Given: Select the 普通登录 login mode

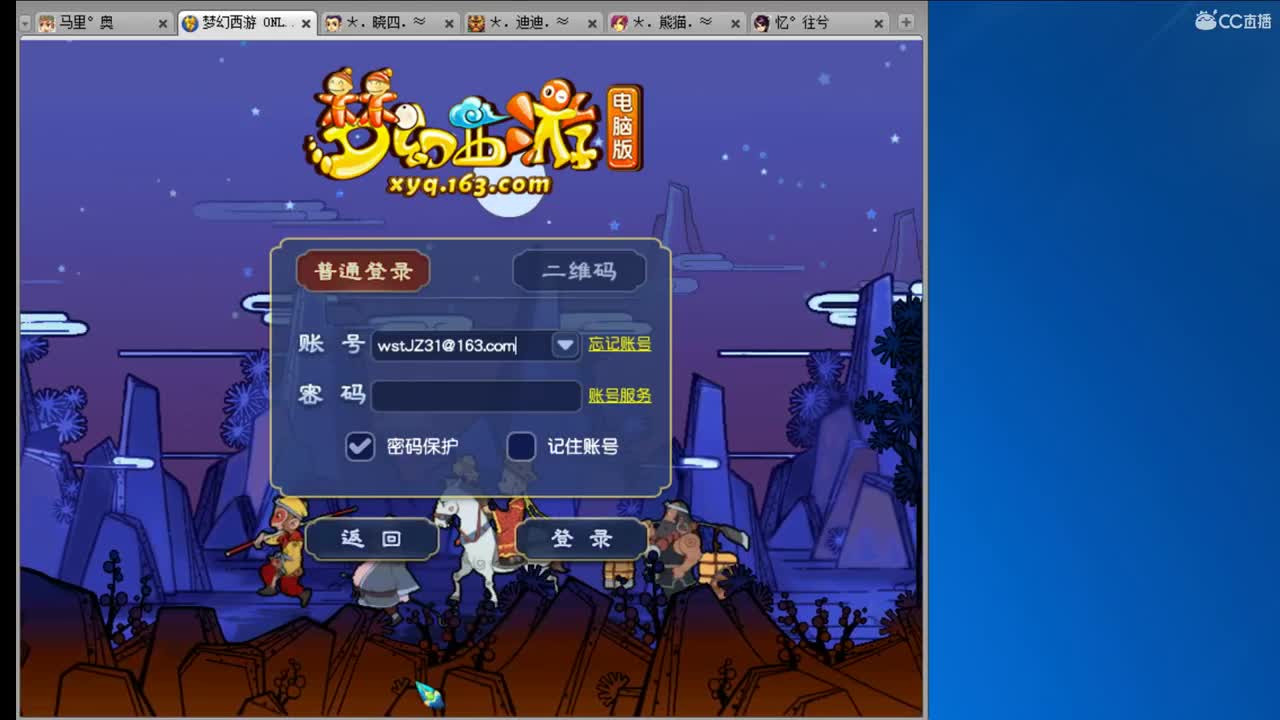Looking at the screenshot, I should tap(363, 271).
